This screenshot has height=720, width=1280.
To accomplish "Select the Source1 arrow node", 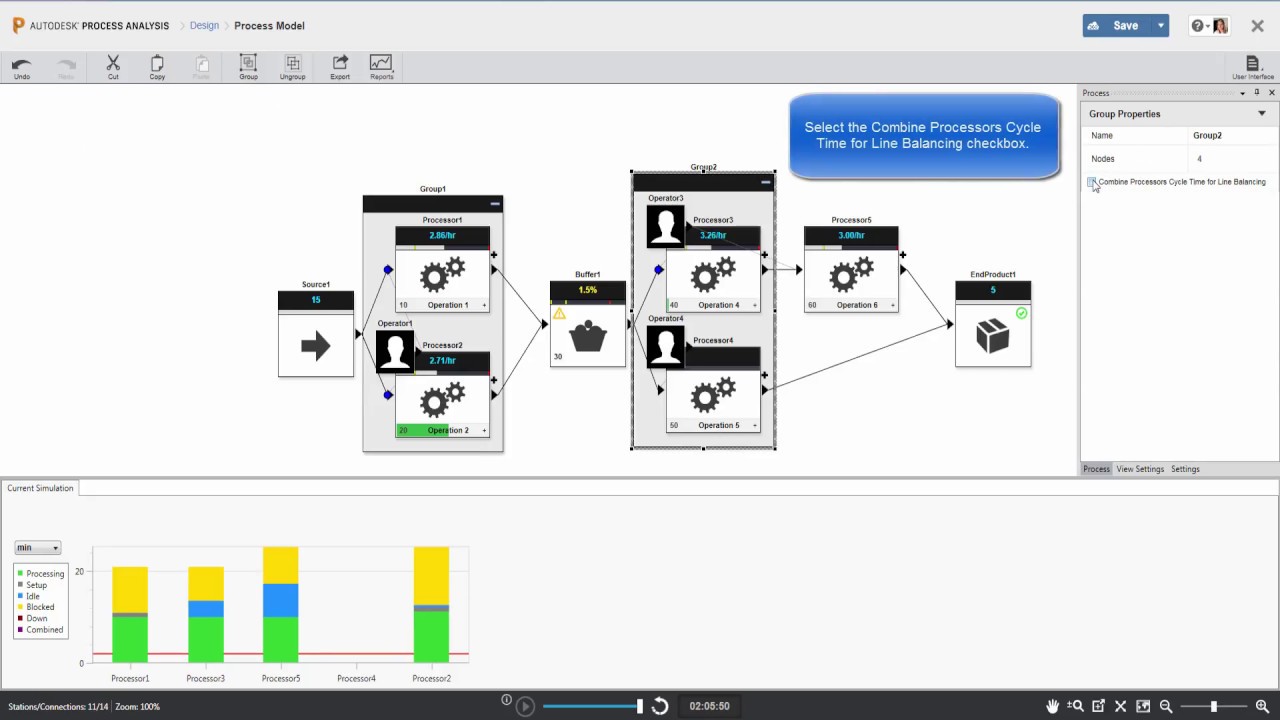I will [x=316, y=346].
